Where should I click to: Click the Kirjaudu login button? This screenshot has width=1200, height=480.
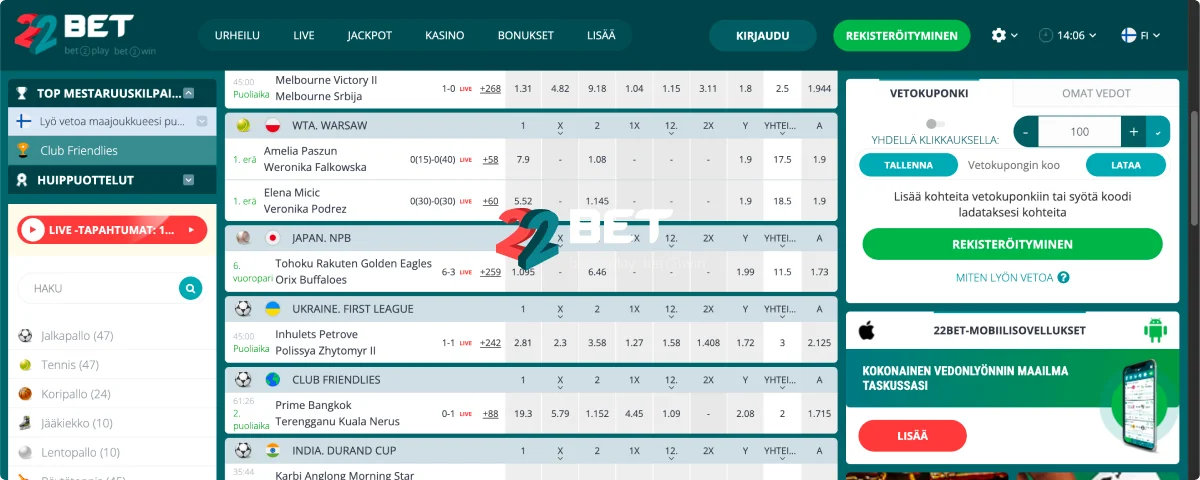(x=763, y=35)
